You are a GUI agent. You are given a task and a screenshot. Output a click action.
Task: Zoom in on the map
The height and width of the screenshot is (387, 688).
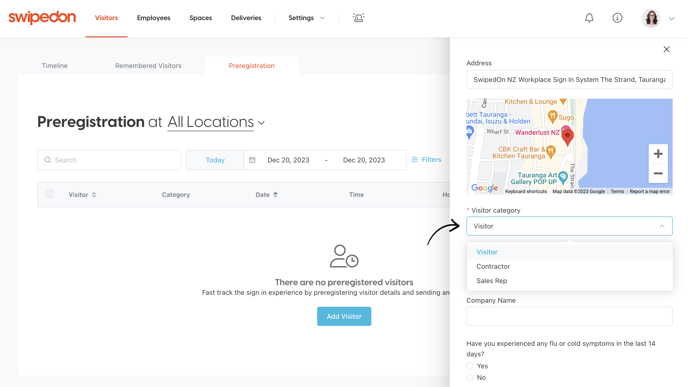pos(658,154)
